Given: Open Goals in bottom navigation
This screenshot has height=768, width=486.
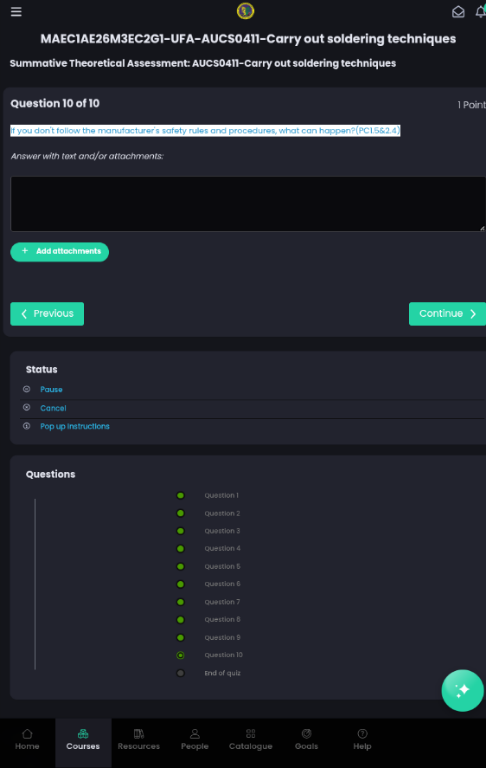Looking at the screenshot, I should tap(306, 740).
